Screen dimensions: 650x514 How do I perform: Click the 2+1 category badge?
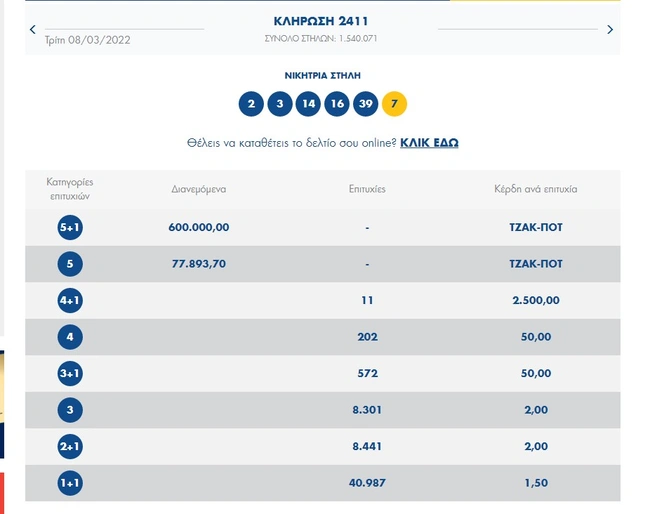pyautogui.click(x=70, y=445)
